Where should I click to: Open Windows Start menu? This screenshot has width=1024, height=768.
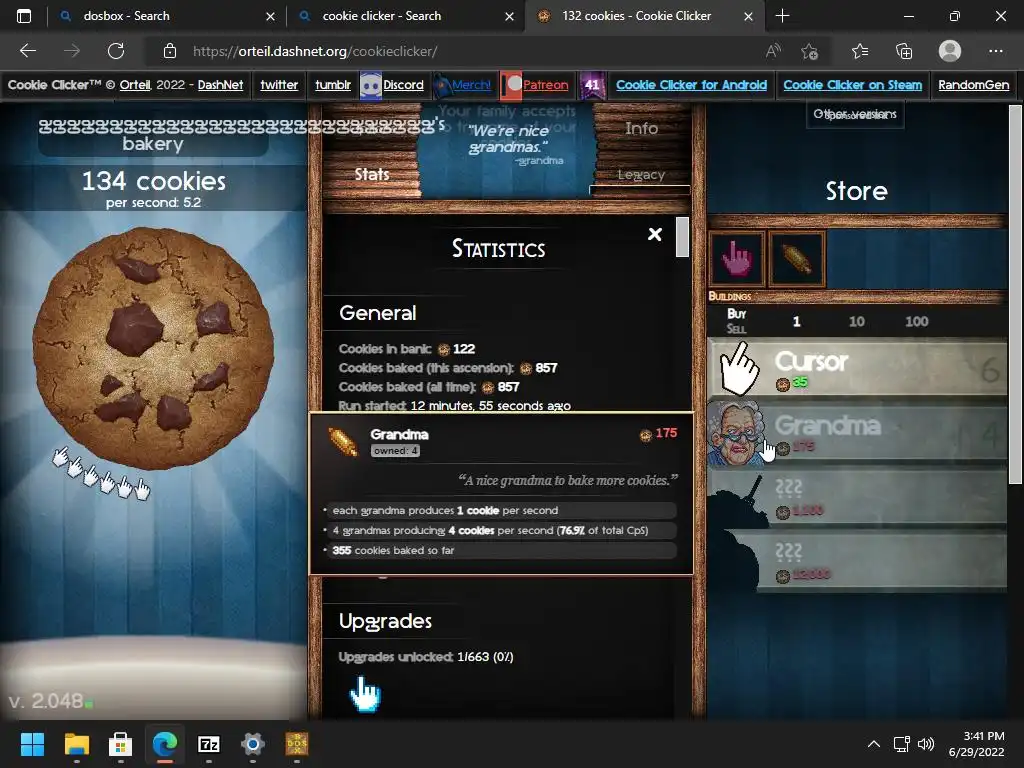pos(32,744)
